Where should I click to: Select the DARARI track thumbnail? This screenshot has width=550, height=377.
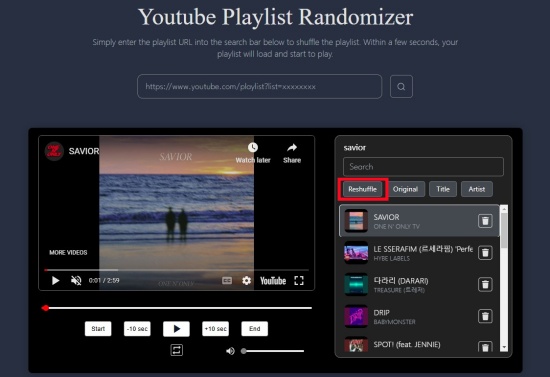click(x=356, y=284)
